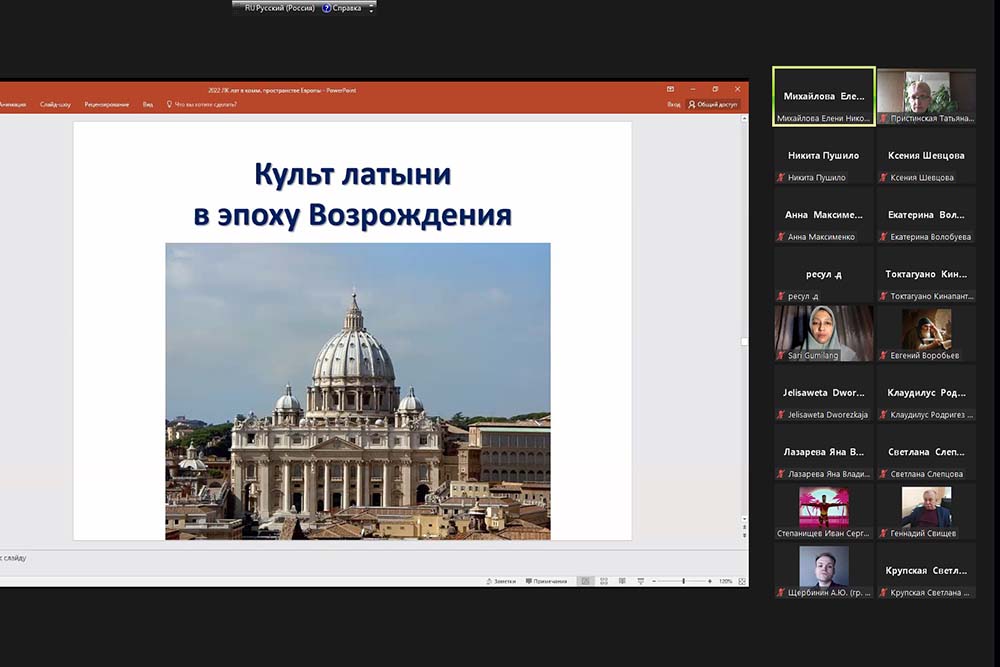Open the Вид ribbon tab
1000x667 pixels.
tap(148, 104)
